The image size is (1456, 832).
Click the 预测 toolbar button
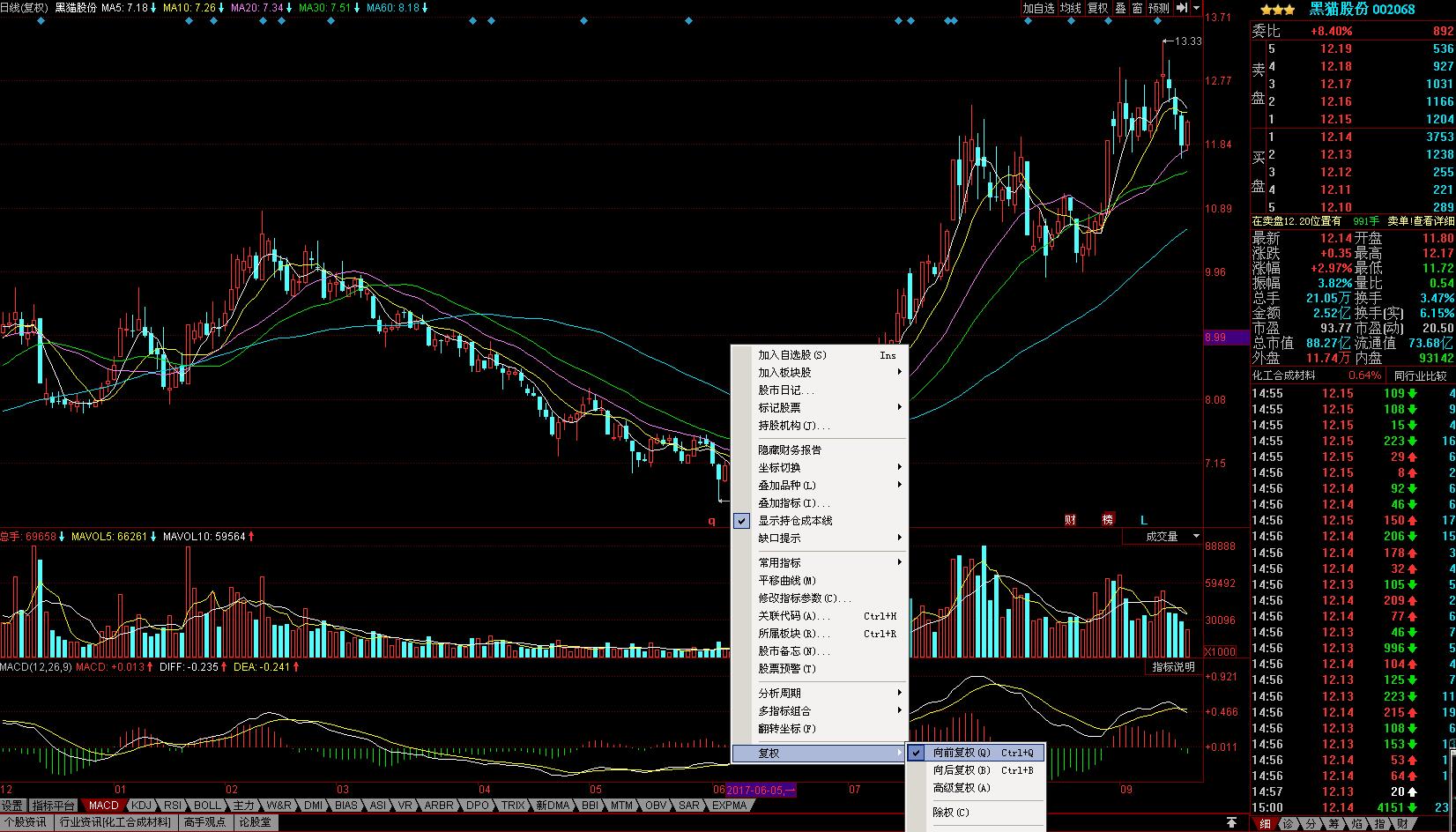1159,8
